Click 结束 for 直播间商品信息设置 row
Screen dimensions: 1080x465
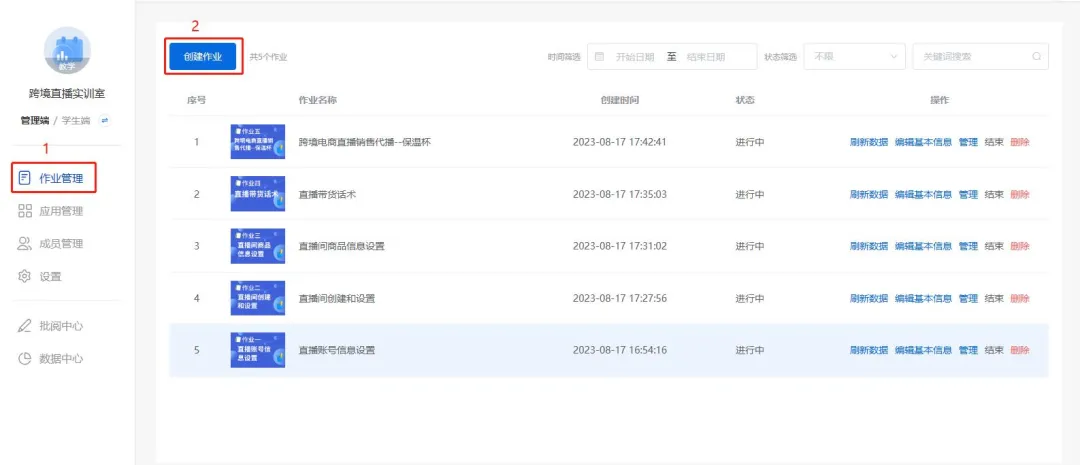[994, 246]
